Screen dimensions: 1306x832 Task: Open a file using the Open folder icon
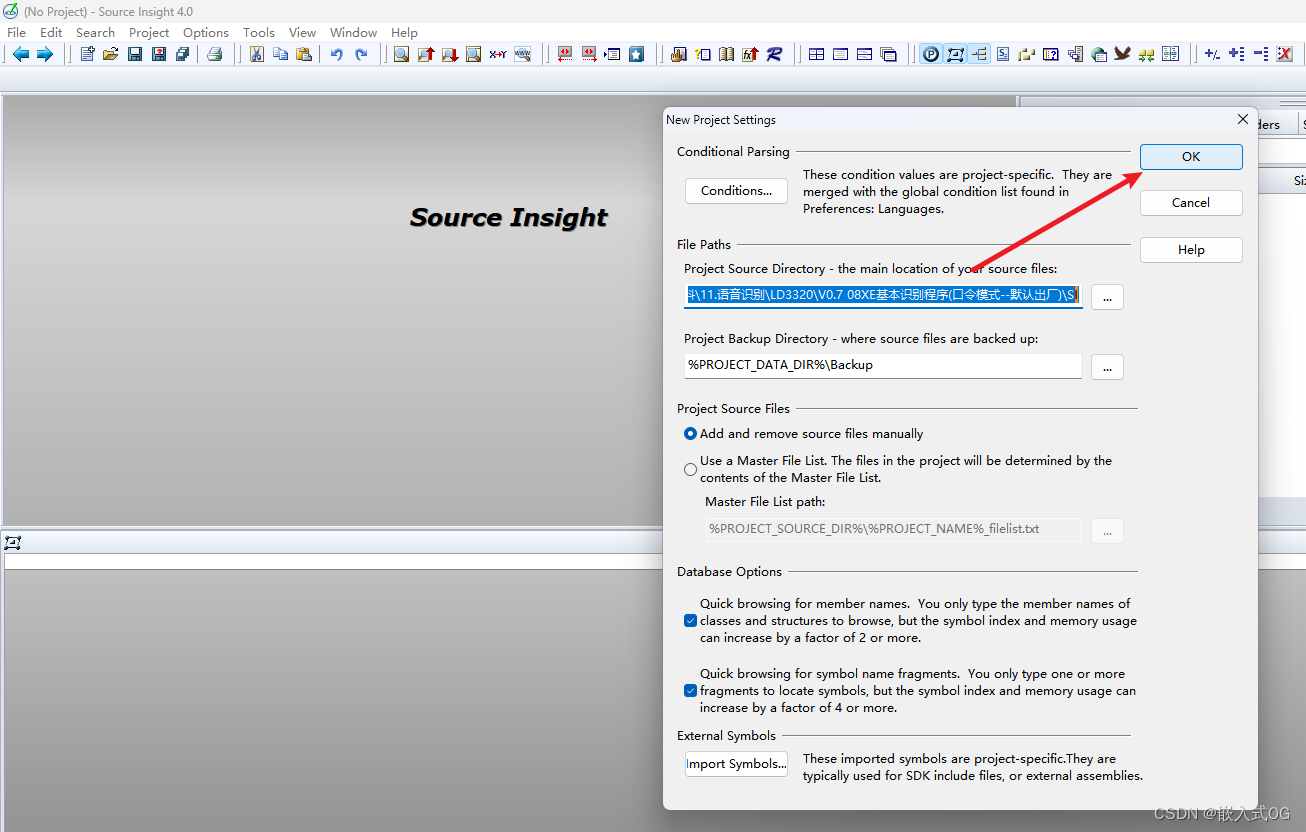point(110,54)
